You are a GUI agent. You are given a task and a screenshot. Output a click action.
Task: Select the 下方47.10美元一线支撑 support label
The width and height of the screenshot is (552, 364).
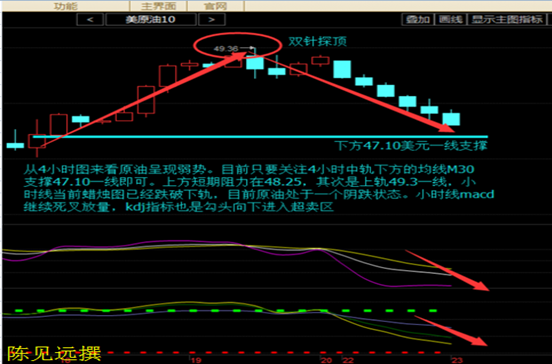coord(410,145)
